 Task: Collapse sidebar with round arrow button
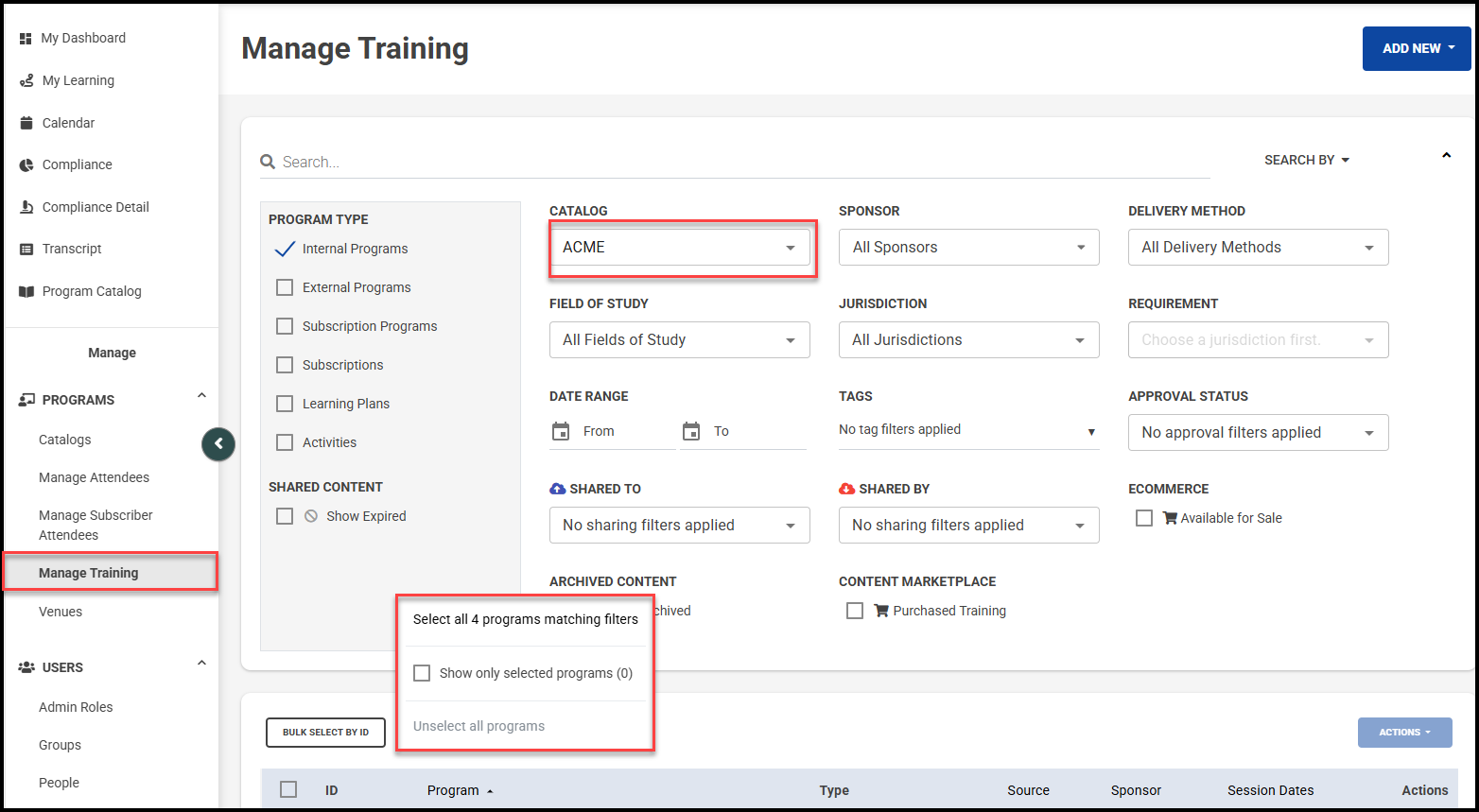click(218, 443)
